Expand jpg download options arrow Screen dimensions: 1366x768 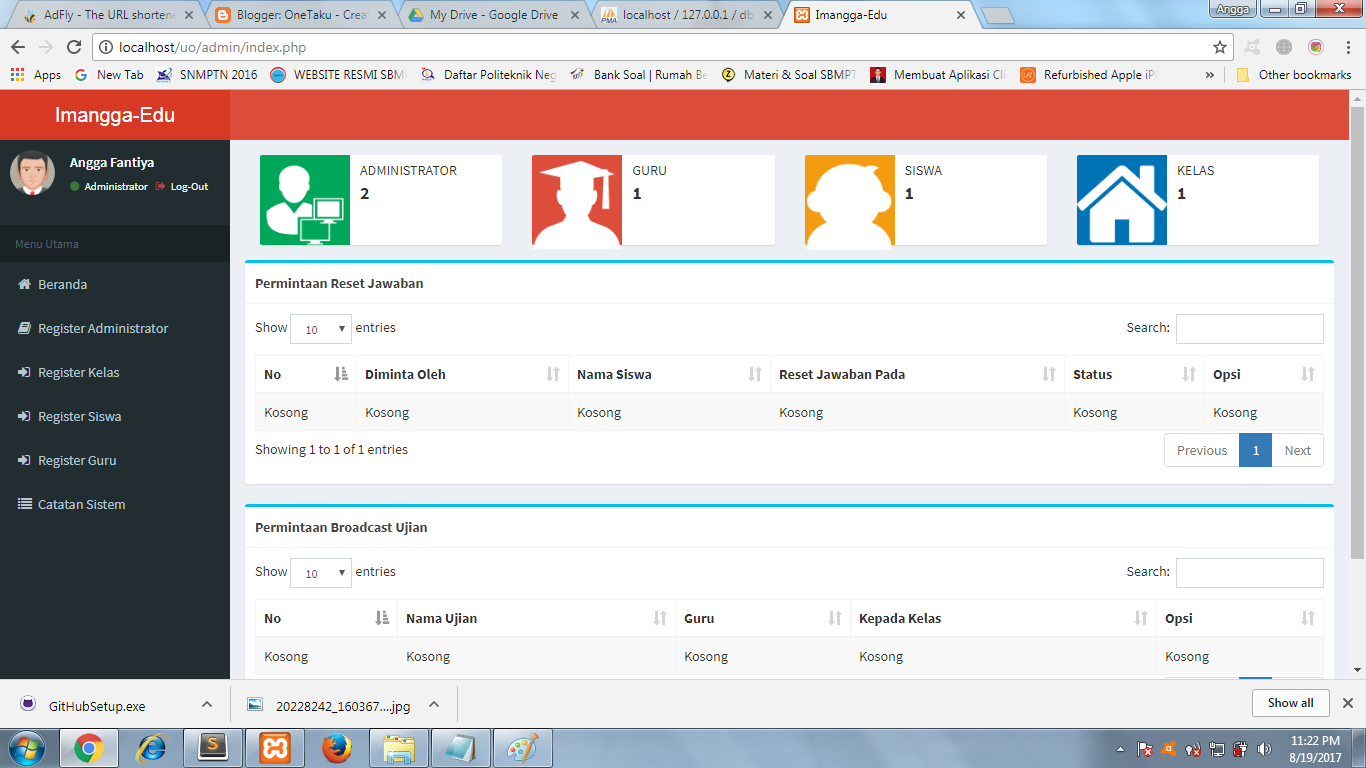(x=434, y=704)
